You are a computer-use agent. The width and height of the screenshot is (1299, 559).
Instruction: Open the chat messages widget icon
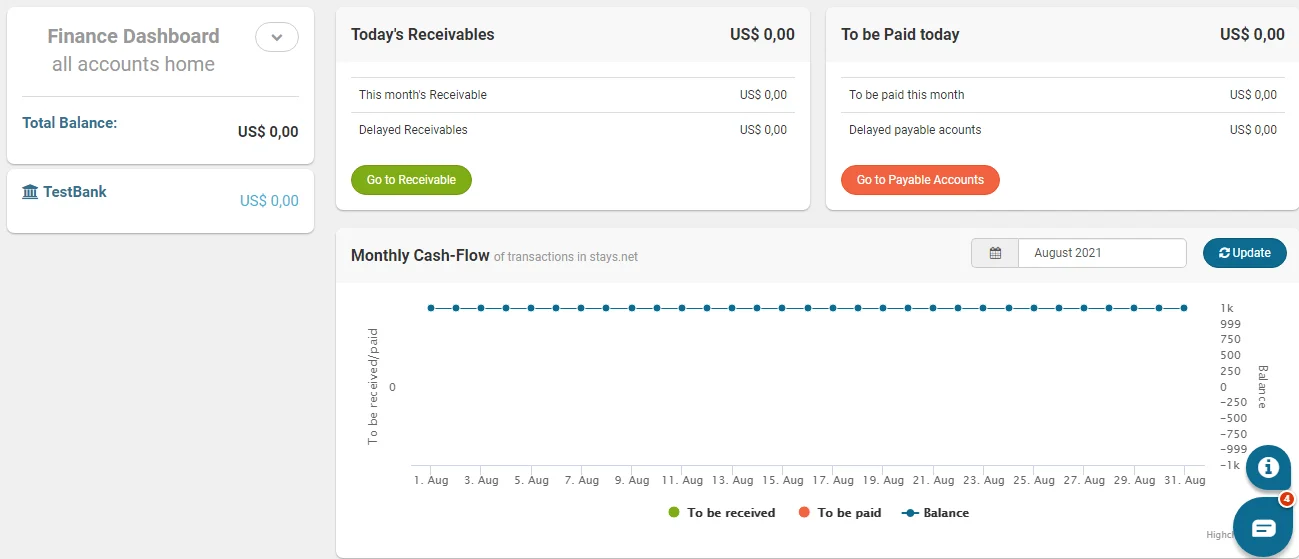[1263, 527]
